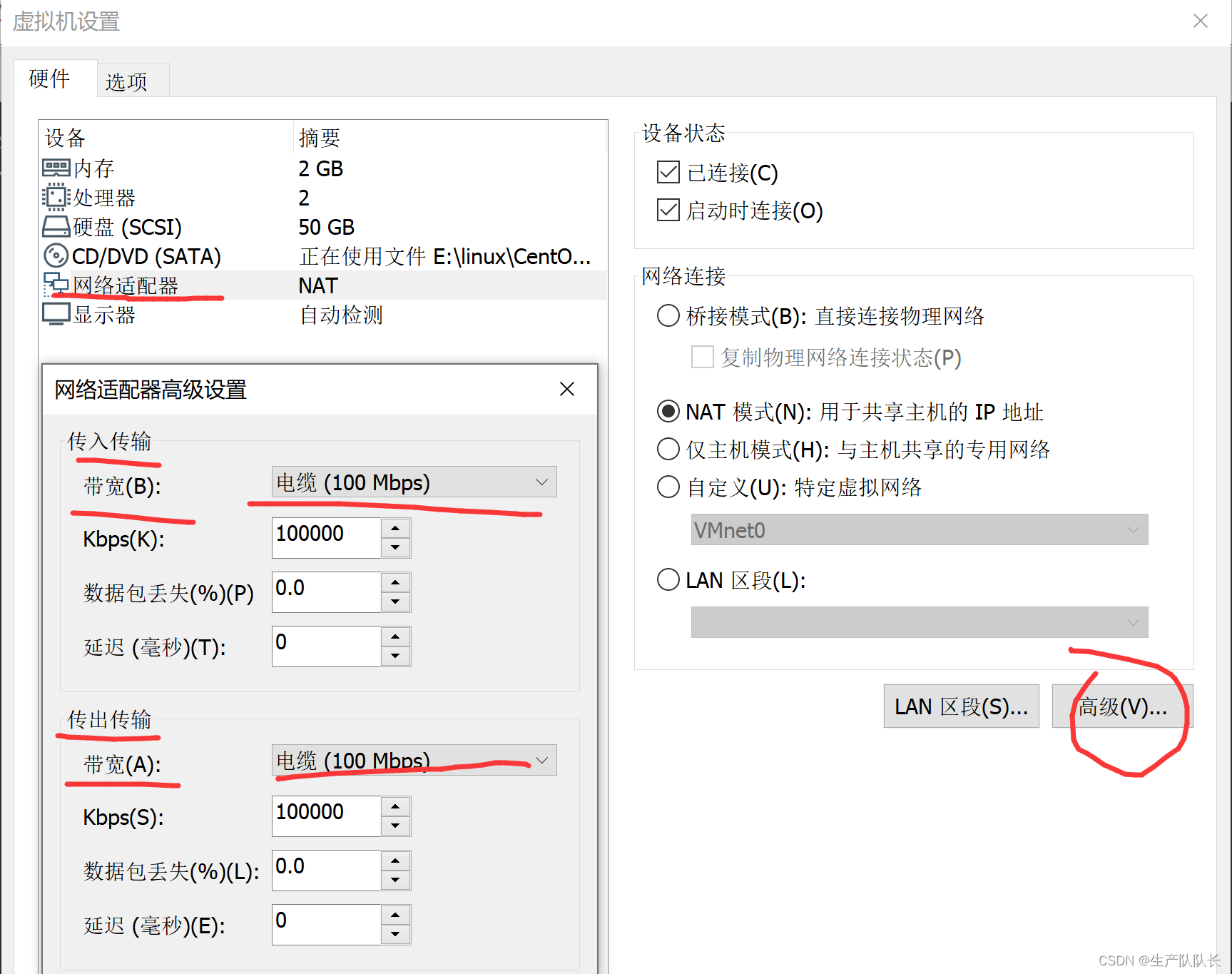Click the 2 GB memory summary value

[321, 168]
